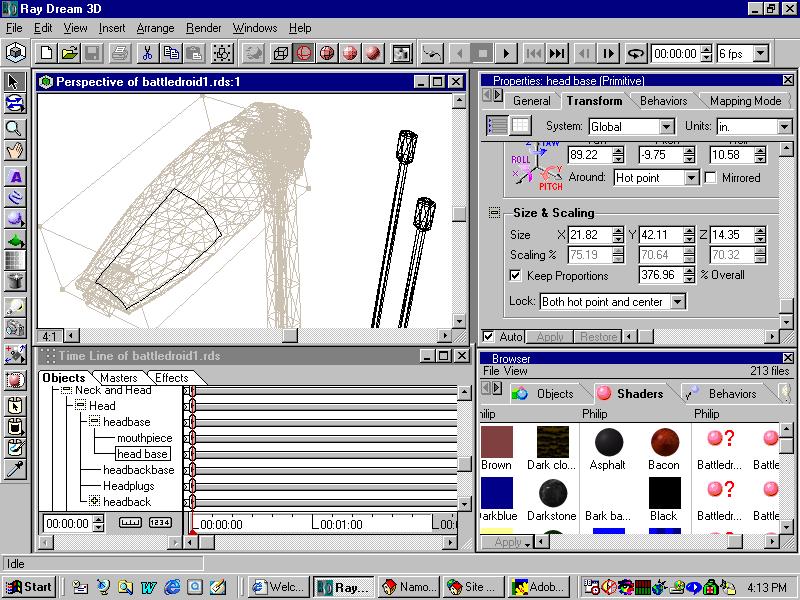
Task: Toggle the Mirrored checkbox
Action: tap(710, 178)
